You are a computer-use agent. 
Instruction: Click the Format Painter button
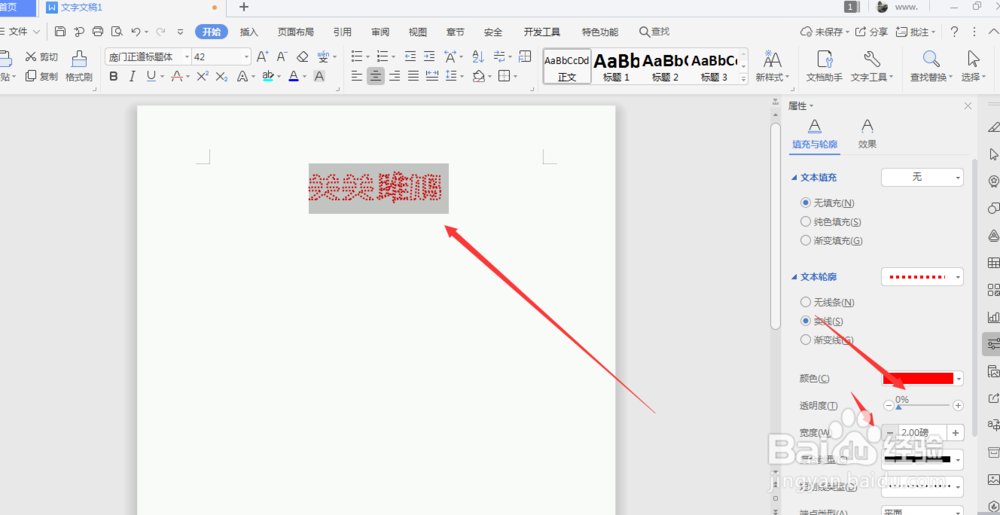79,67
